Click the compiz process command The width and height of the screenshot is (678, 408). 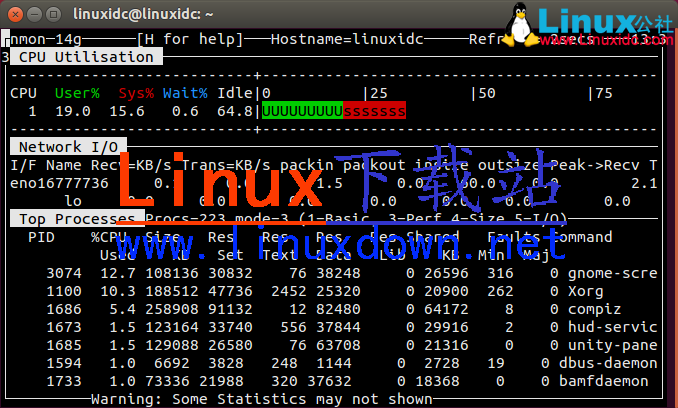point(595,309)
